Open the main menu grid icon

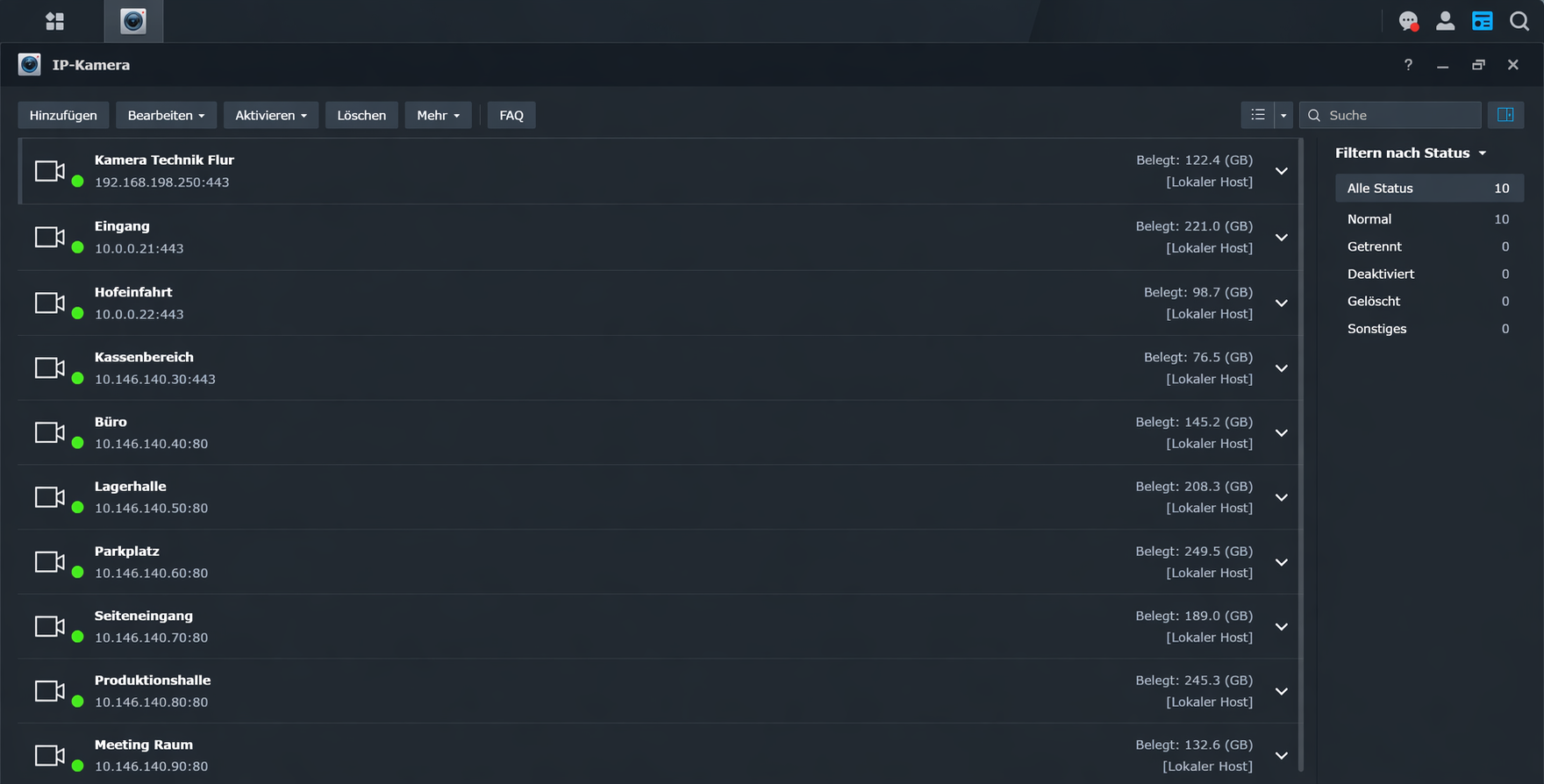pos(54,21)
